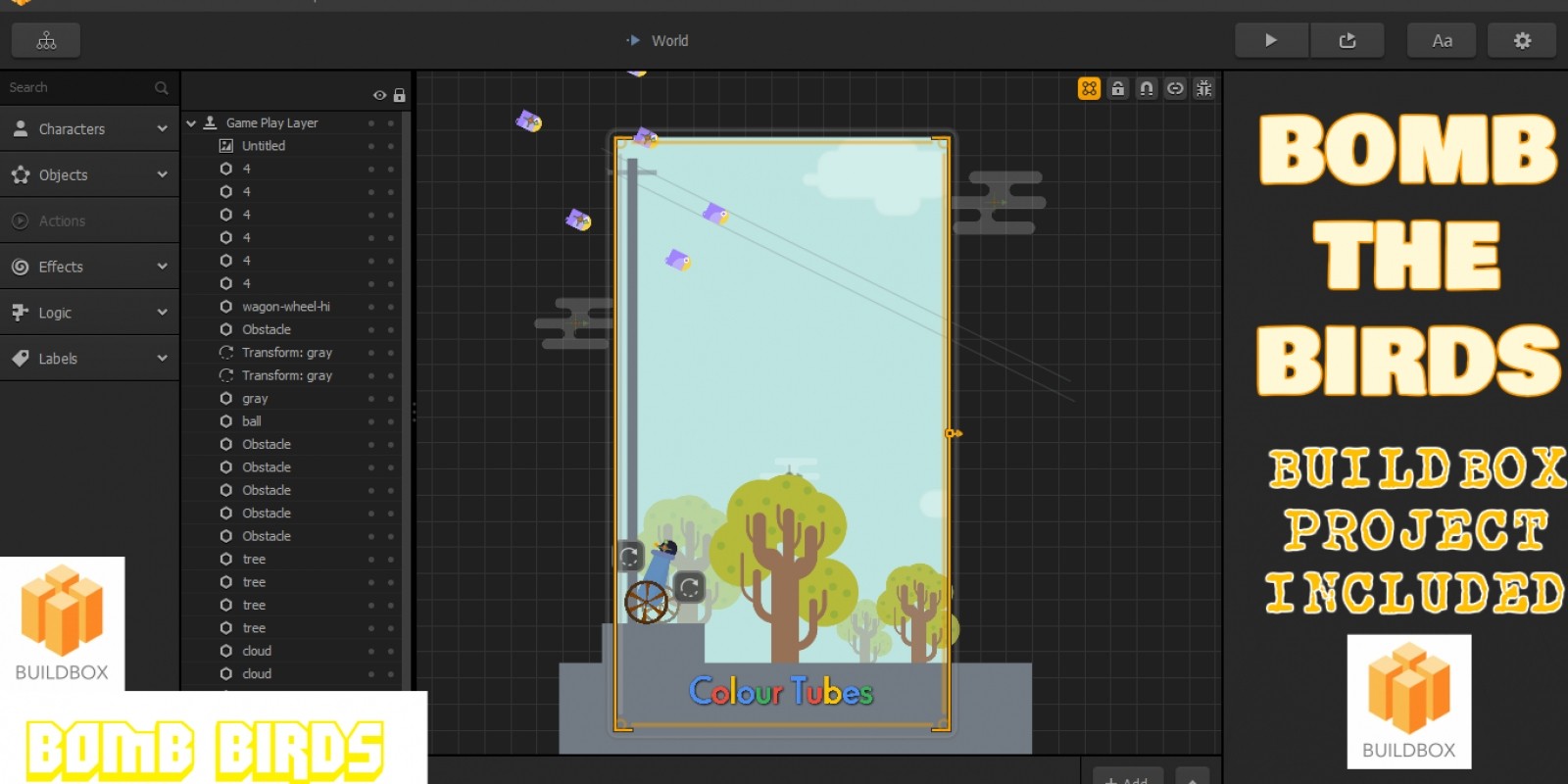1568x784 pixels.
Task: Toggle visibility dot for Game Play Layer
Action: tap(371, 123)
